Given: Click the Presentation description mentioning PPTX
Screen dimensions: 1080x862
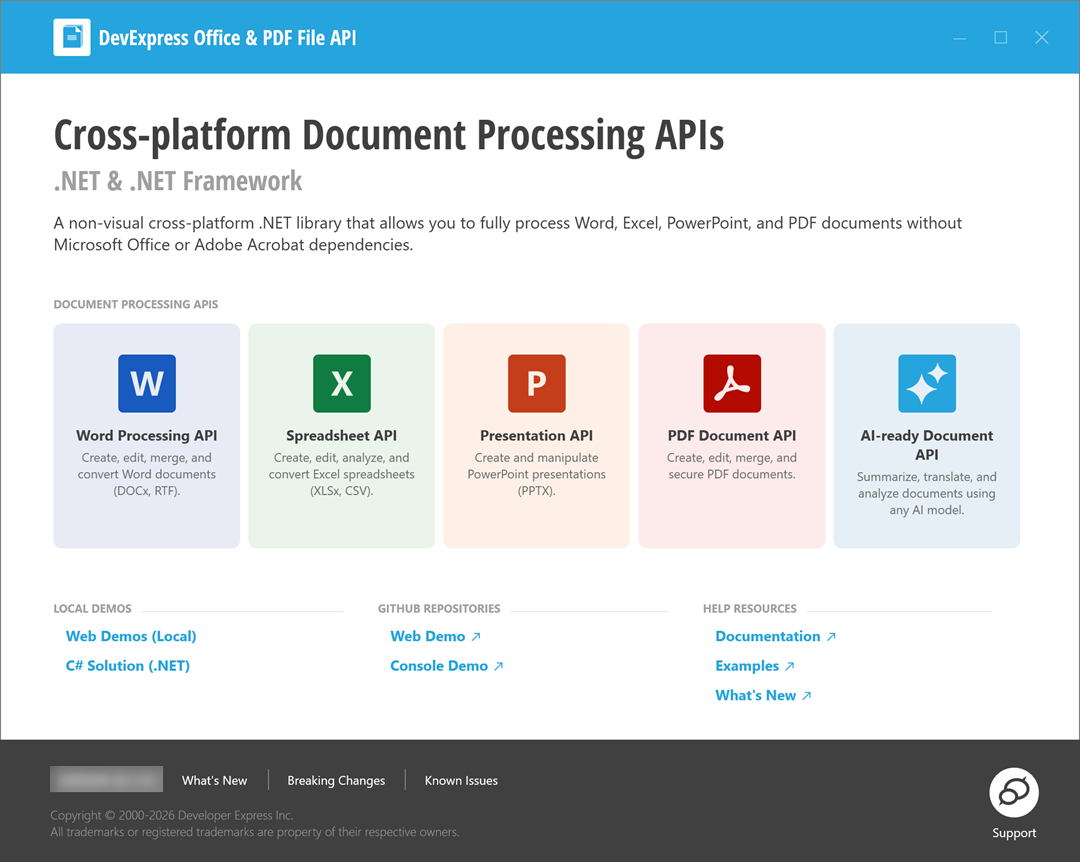Looking at the screenshot, I should [x=537, y=474].
